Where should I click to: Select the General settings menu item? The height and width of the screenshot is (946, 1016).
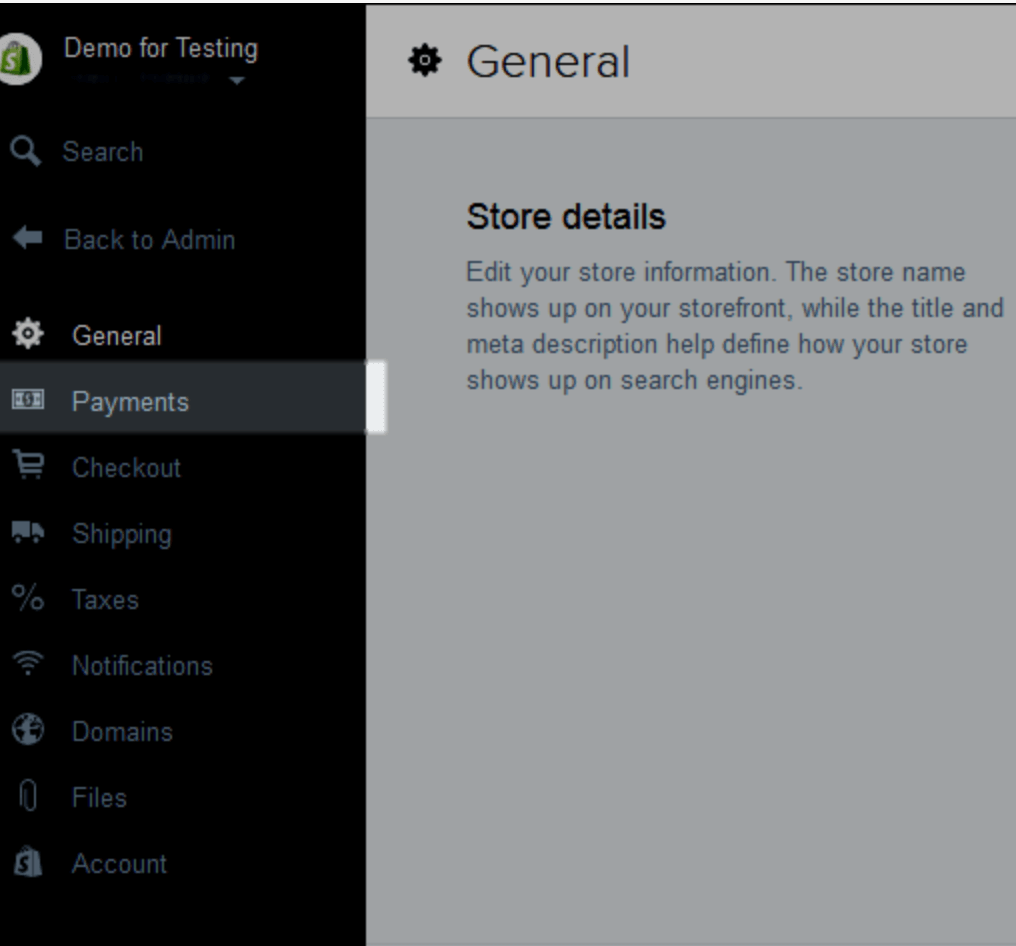tap(116, 336)
